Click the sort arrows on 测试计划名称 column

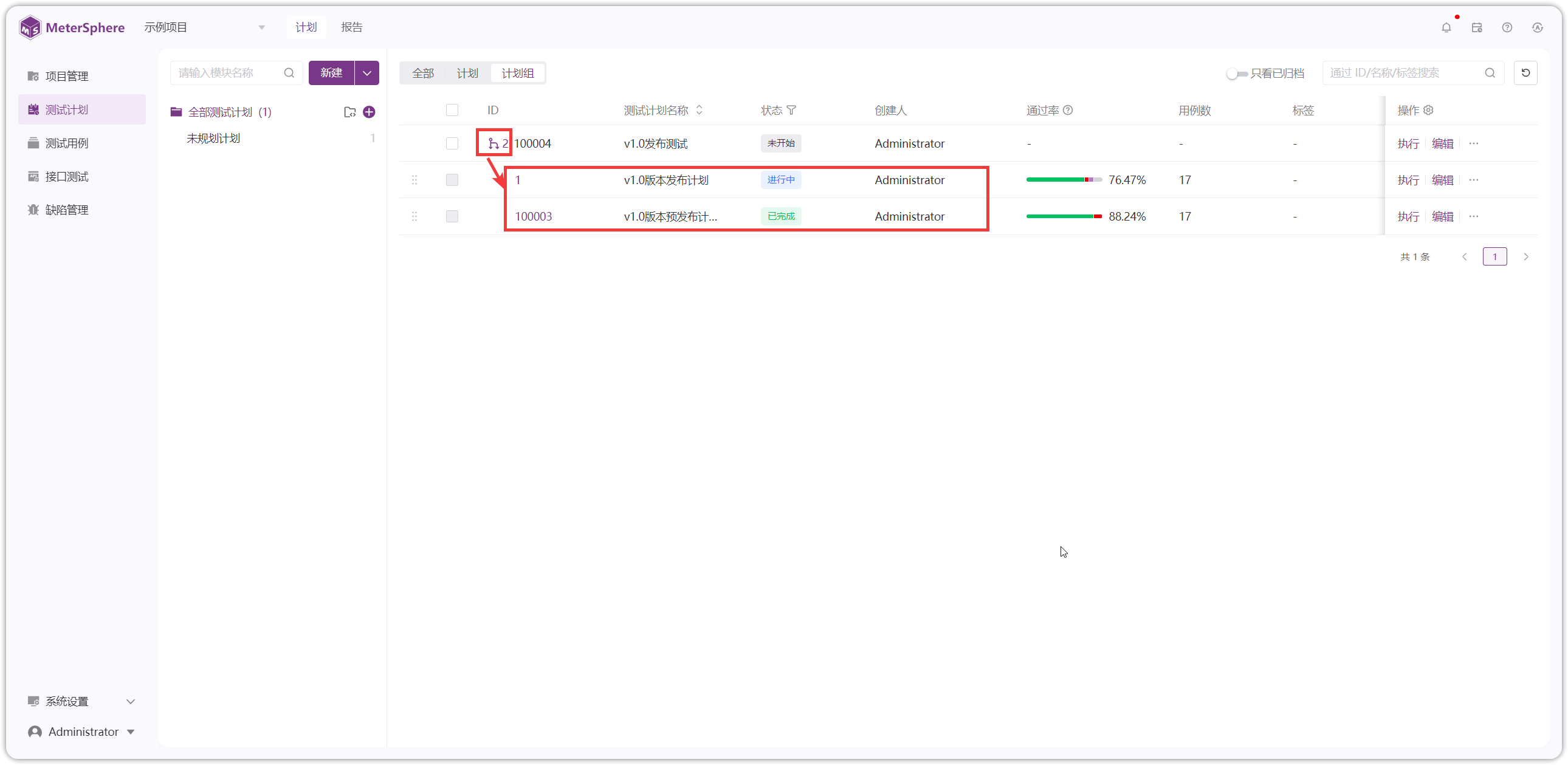[x=700, y=110]
